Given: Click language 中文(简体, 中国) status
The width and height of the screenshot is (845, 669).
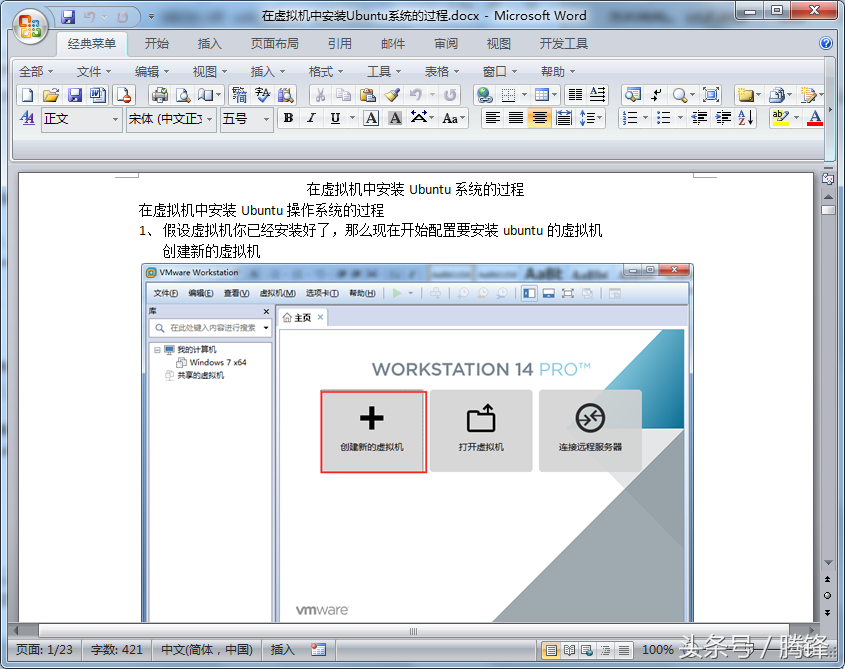Looking at the screenshot, I should click(x=207, y=650).
